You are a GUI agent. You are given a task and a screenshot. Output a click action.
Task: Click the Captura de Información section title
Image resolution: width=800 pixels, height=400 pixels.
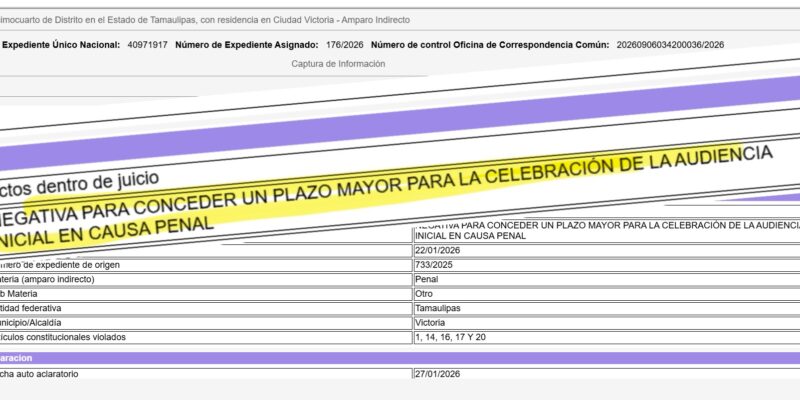click(x=338, y=64)
